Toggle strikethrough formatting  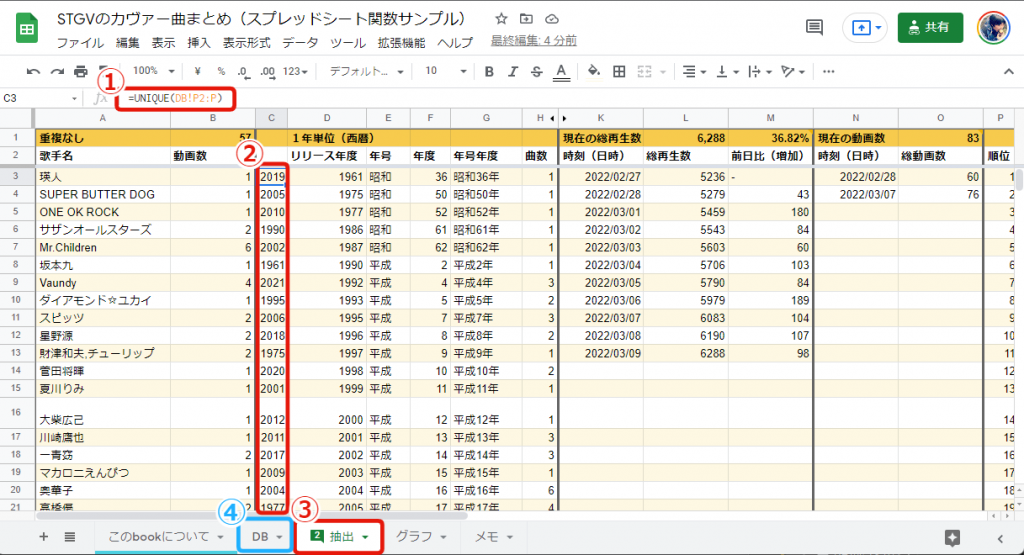click(x=537, y=72)
